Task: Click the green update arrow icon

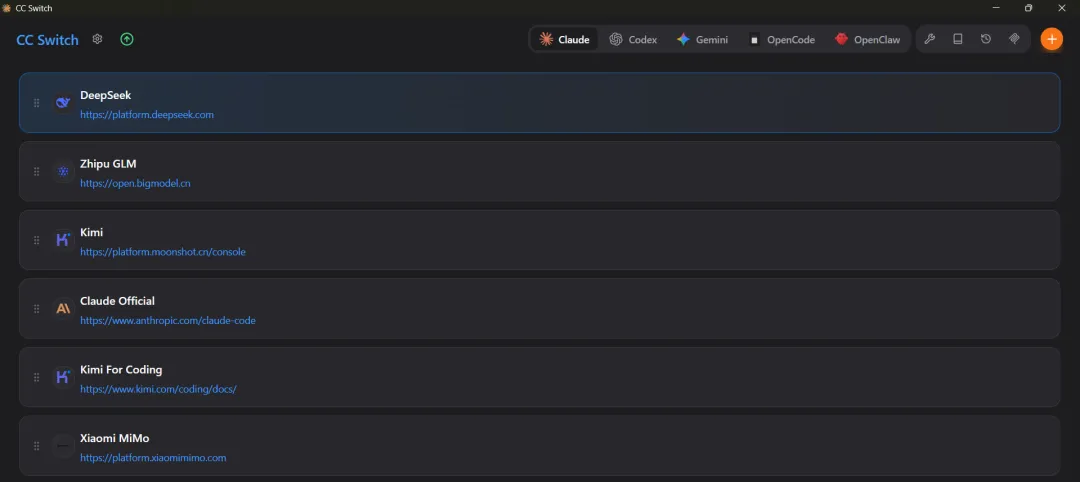Action: click(127, 39)
